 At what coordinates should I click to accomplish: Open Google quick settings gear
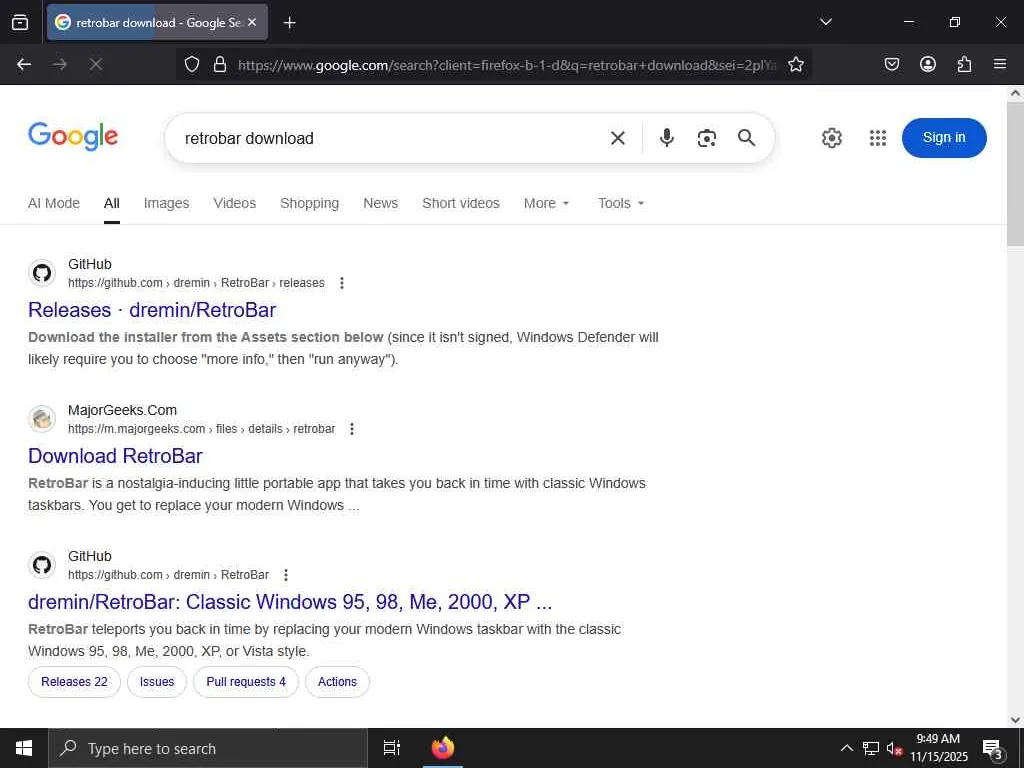pyautogui.click(x=832, y=138)
